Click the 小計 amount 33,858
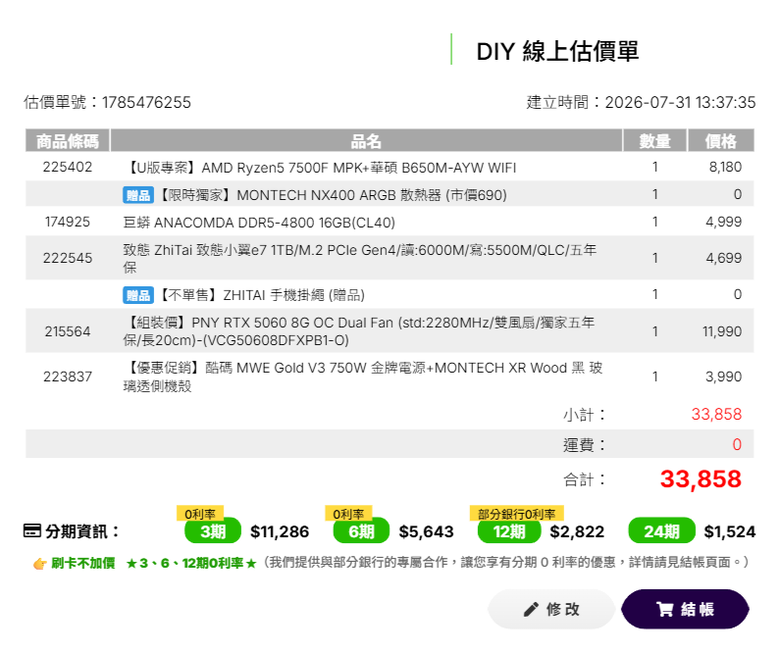This screenshot has width=780, height=653. pyautogui.click(x=716, y=414)
